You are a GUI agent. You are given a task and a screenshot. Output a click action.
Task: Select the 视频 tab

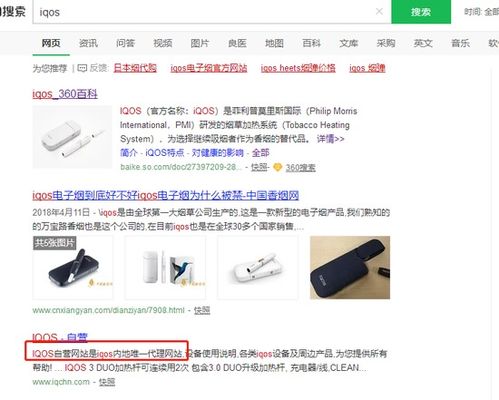click(163, 43)
